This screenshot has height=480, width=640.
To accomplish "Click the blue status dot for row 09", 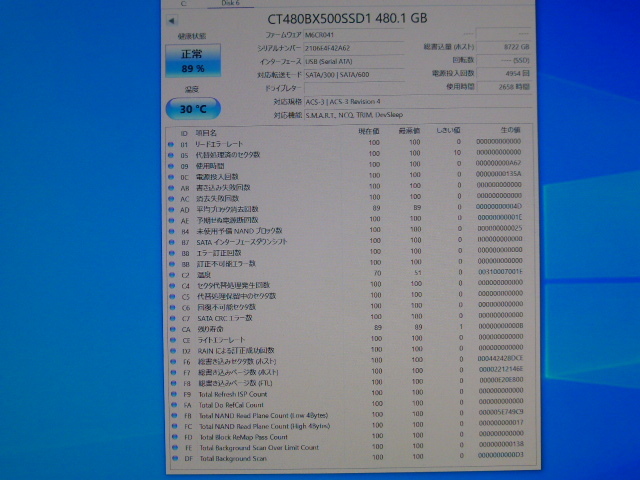I will coord(171,166).
